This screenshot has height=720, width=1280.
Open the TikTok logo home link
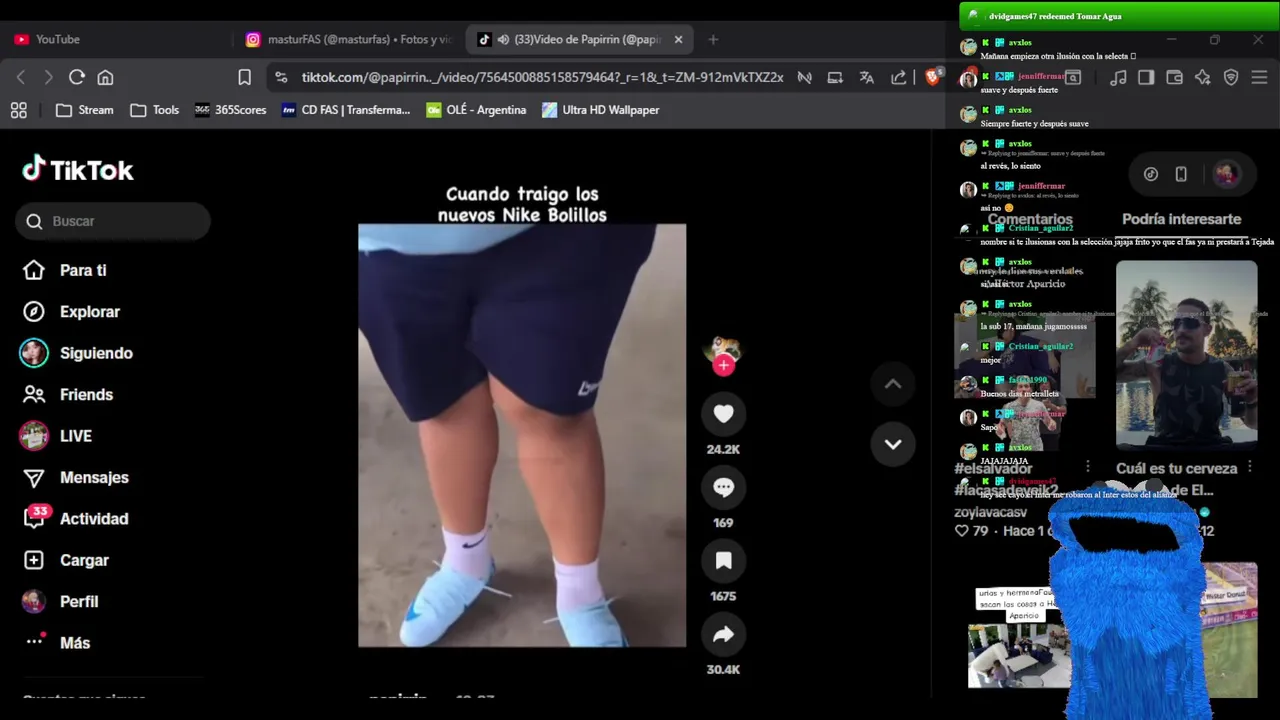point(78,170)
